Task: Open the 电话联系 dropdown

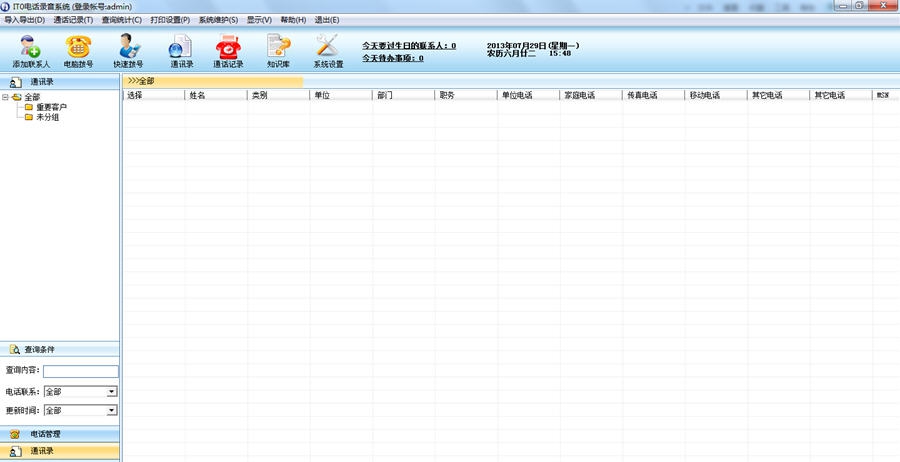Action: 112,392
